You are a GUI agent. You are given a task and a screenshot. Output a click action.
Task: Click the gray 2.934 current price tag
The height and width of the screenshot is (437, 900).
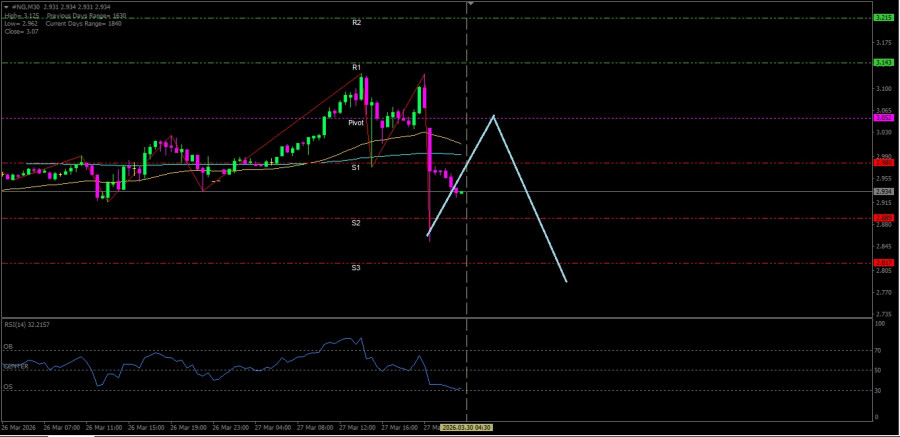coord(883,191)
